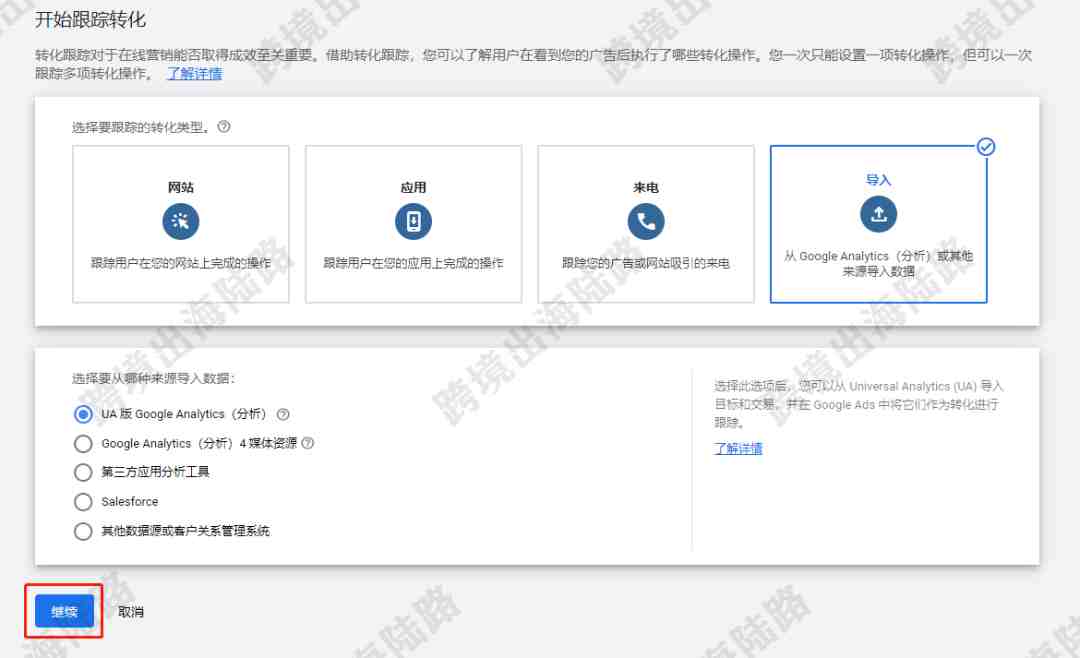The width and height of the screenshot is (1080, 658).
Task: Click the 取消 button
Action: (131, 612)
